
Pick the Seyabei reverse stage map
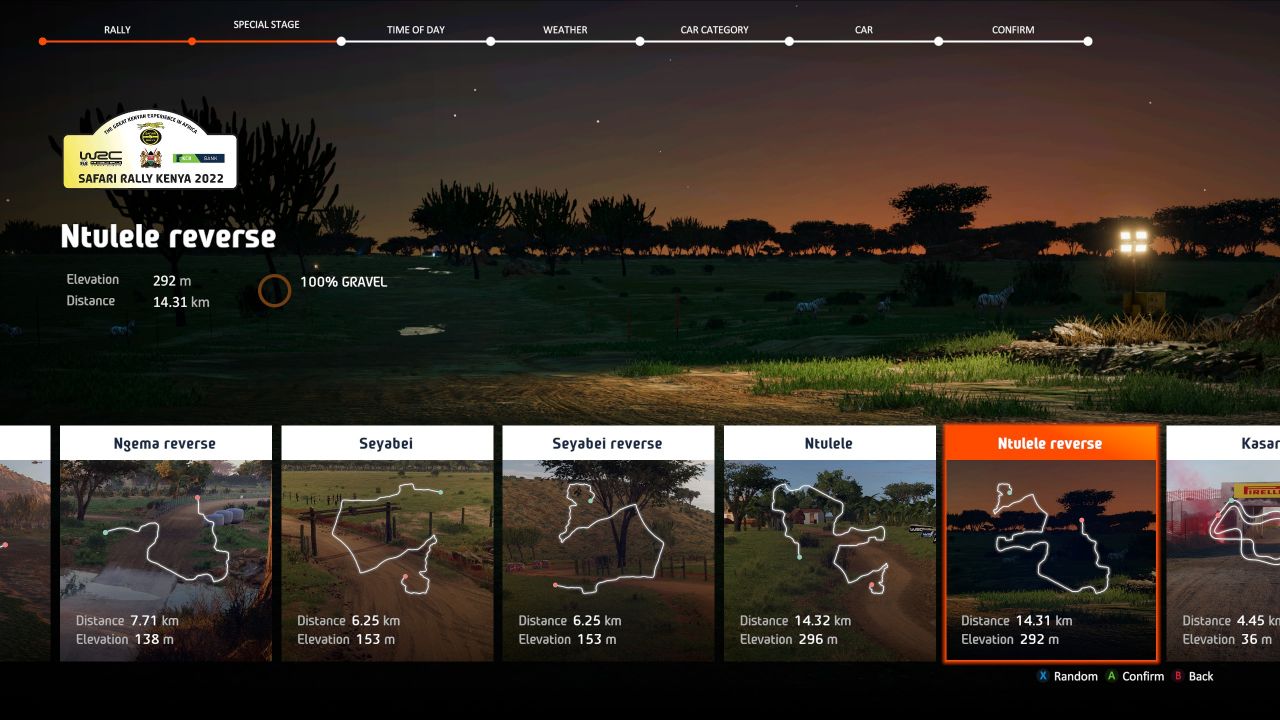pyautogui.click(x=608, y=545)
